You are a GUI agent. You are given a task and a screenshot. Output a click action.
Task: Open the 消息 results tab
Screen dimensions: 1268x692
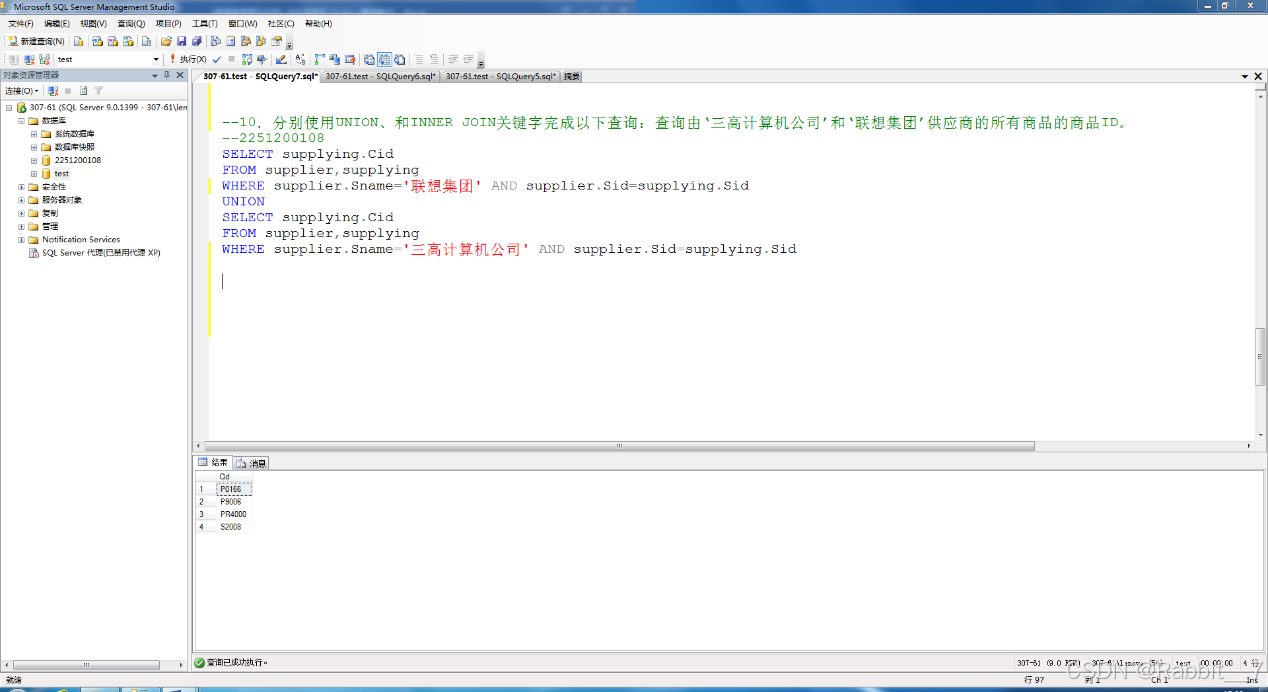click(x=252, y=463)
